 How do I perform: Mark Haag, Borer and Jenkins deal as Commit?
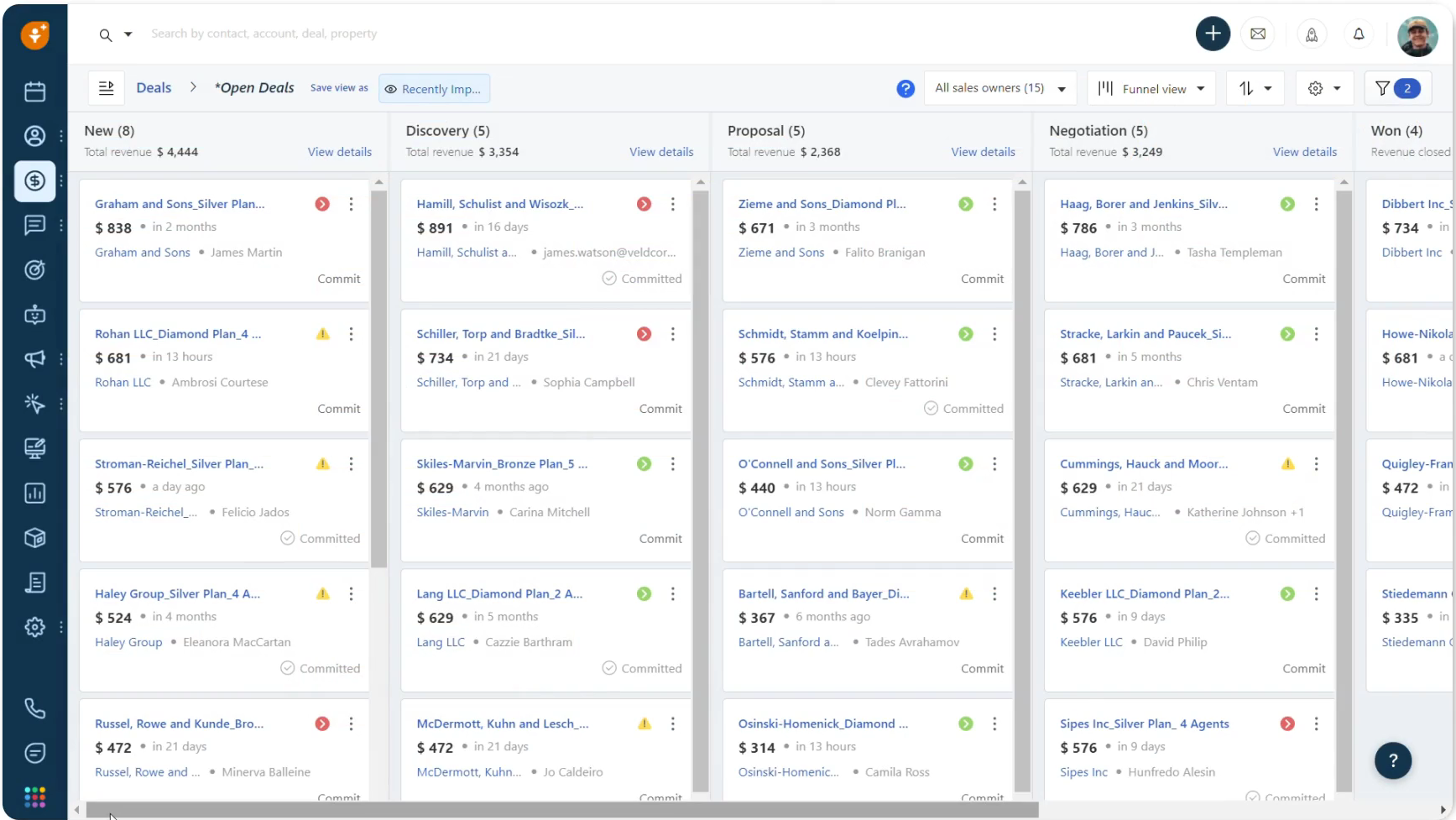coord(1304,279)
